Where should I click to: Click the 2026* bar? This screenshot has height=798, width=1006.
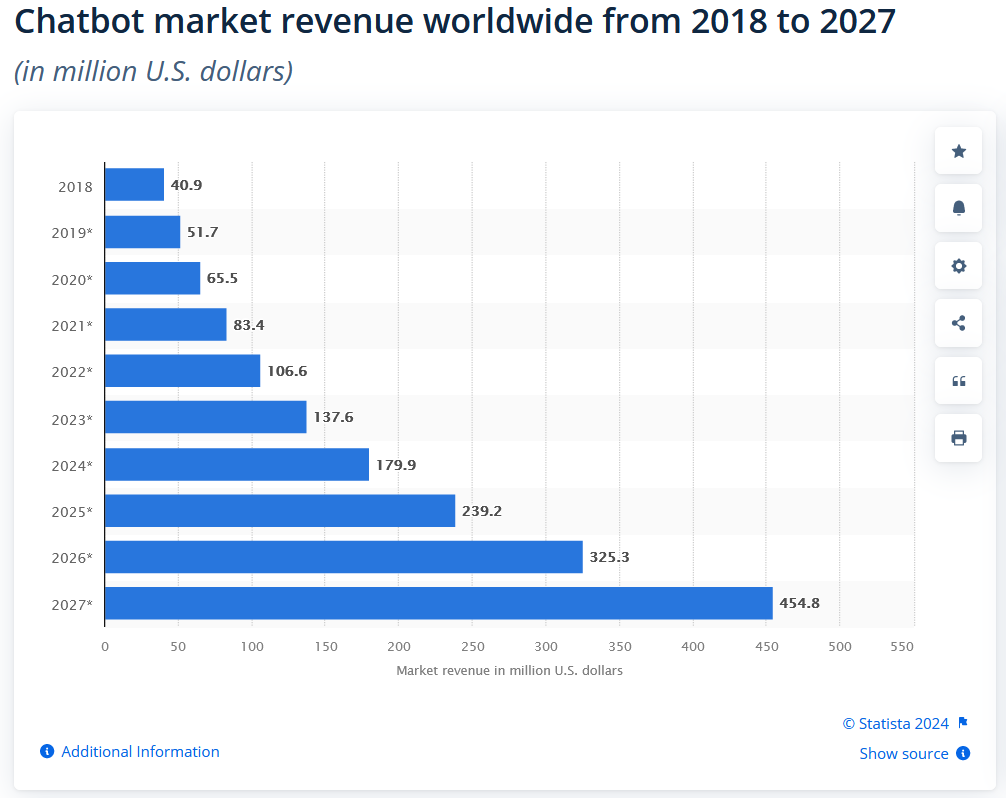point(344,557)
